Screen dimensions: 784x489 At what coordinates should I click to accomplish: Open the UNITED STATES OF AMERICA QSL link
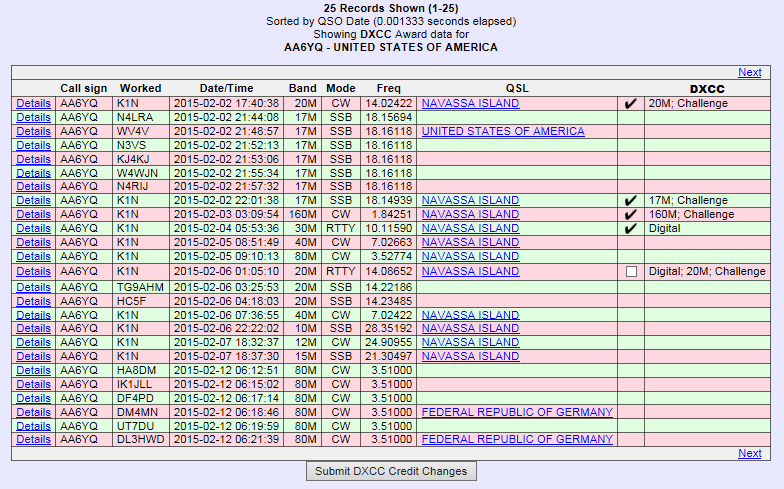pyautogui.click(x=503, y=131)
